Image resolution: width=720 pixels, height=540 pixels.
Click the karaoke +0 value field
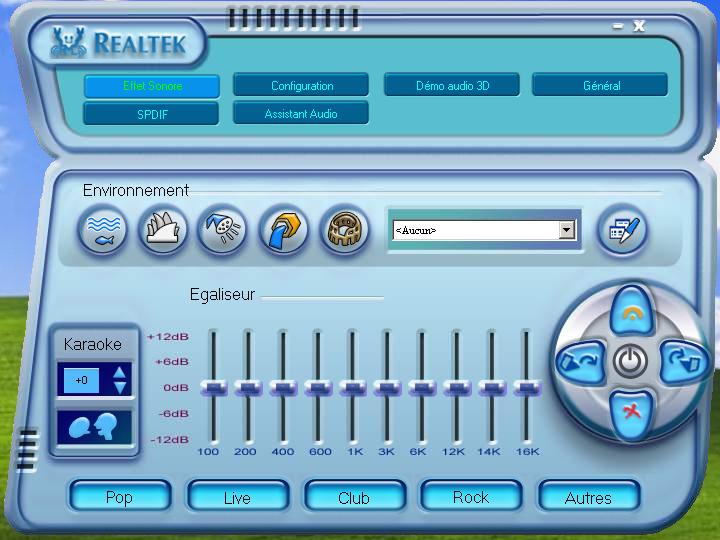pos(81,380)
